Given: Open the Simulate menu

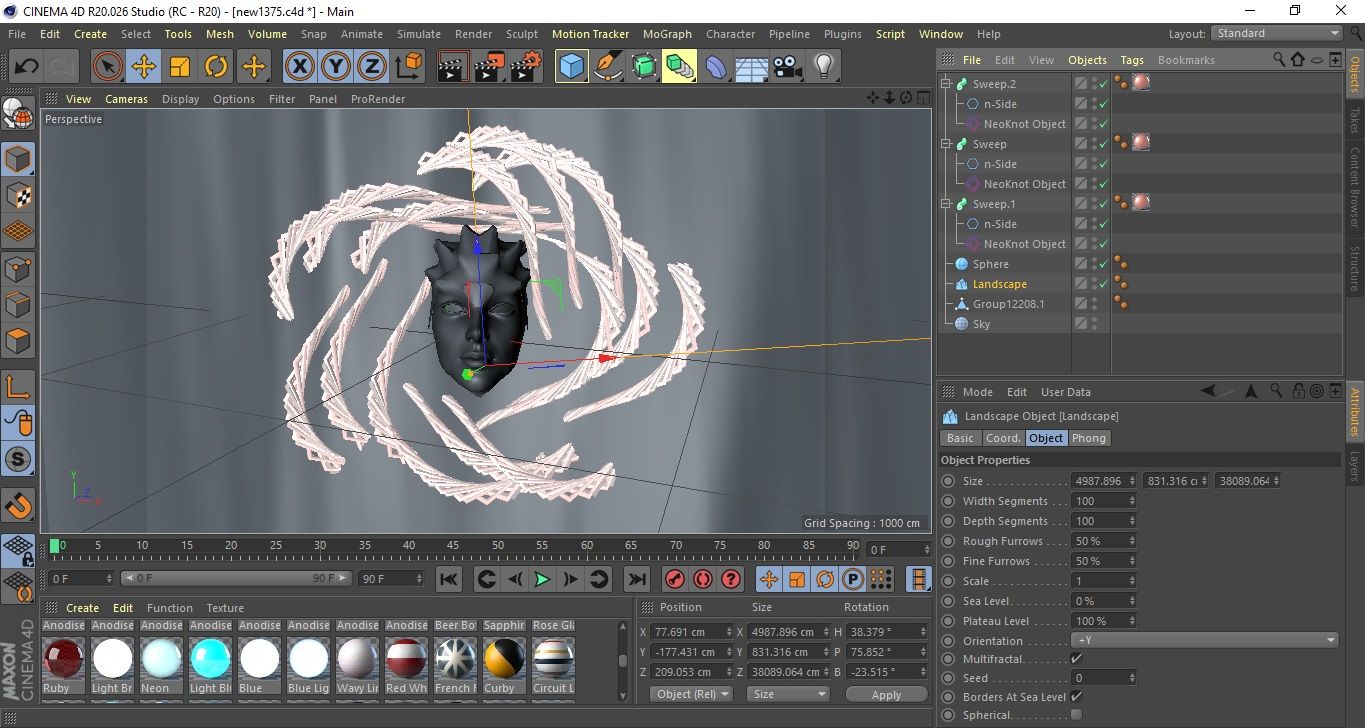Looking at the screenshot, I should coord(418,34).
